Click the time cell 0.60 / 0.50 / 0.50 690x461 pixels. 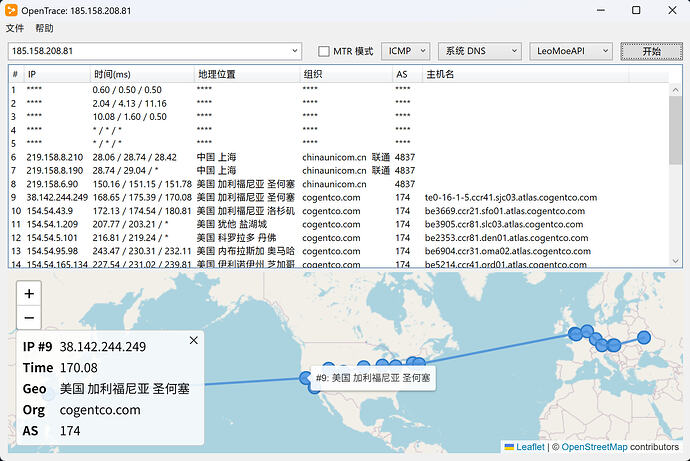click(127, 90)
